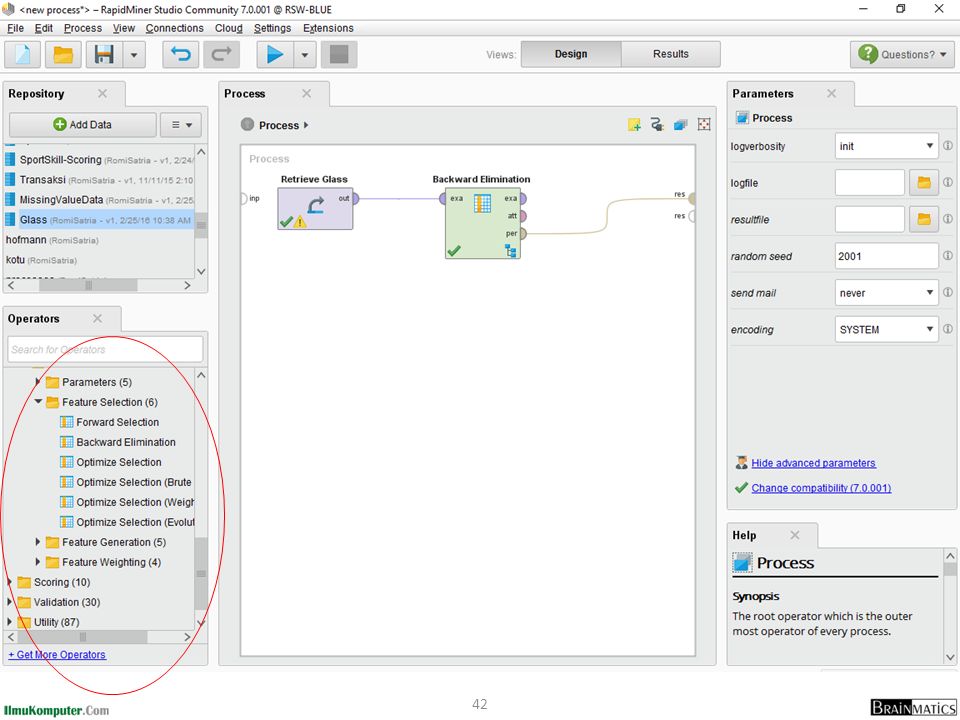Stop the process execution
This screenshot has height=720, width=960.
[x=339, y=54]
